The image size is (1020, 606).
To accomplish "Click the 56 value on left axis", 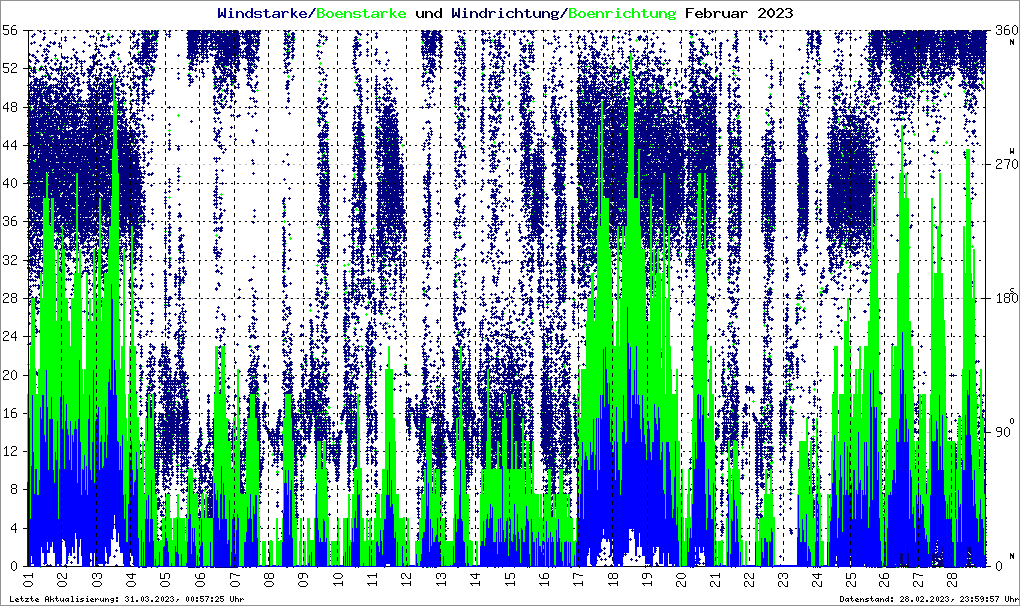I will (13, 30).
